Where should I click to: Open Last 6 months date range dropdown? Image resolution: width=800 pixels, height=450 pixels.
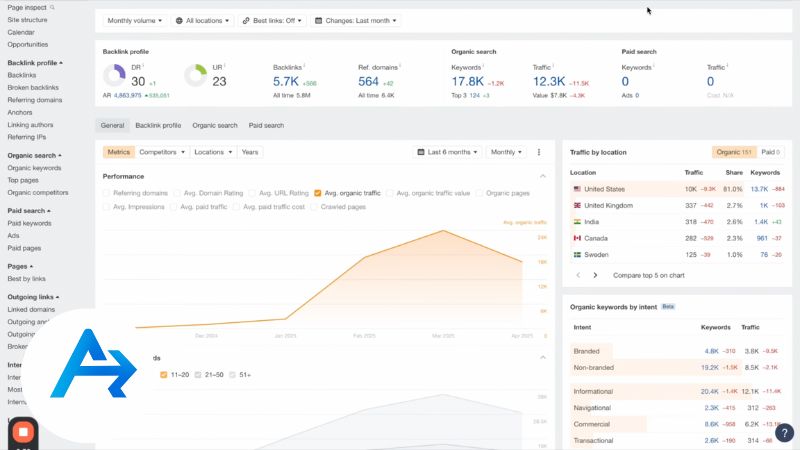pyautogui.click(x=447, y=152)
